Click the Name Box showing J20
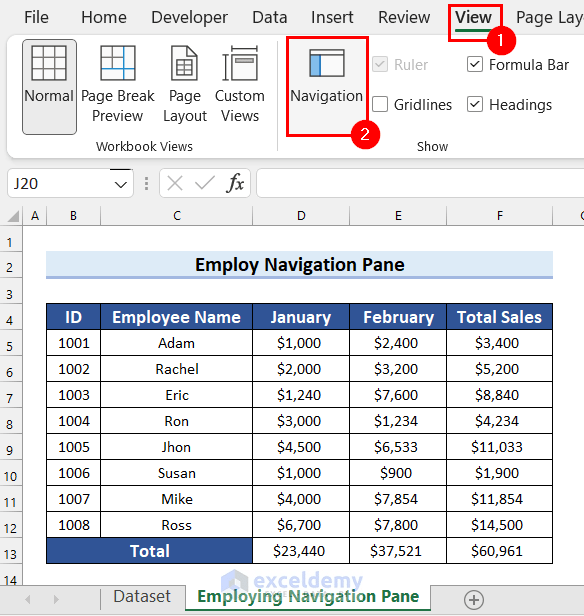Screen dimensions: 584x616 pos(59,183)
